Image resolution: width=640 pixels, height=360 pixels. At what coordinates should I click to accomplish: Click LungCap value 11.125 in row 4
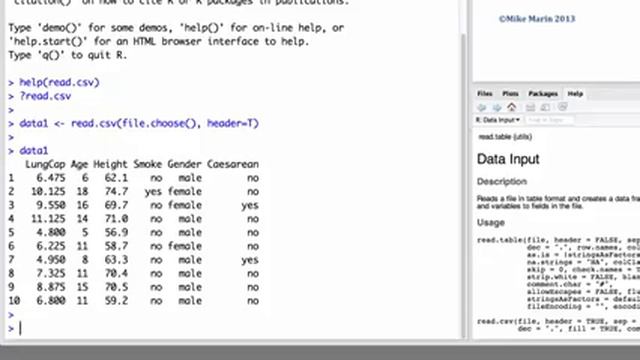point(48,219)
